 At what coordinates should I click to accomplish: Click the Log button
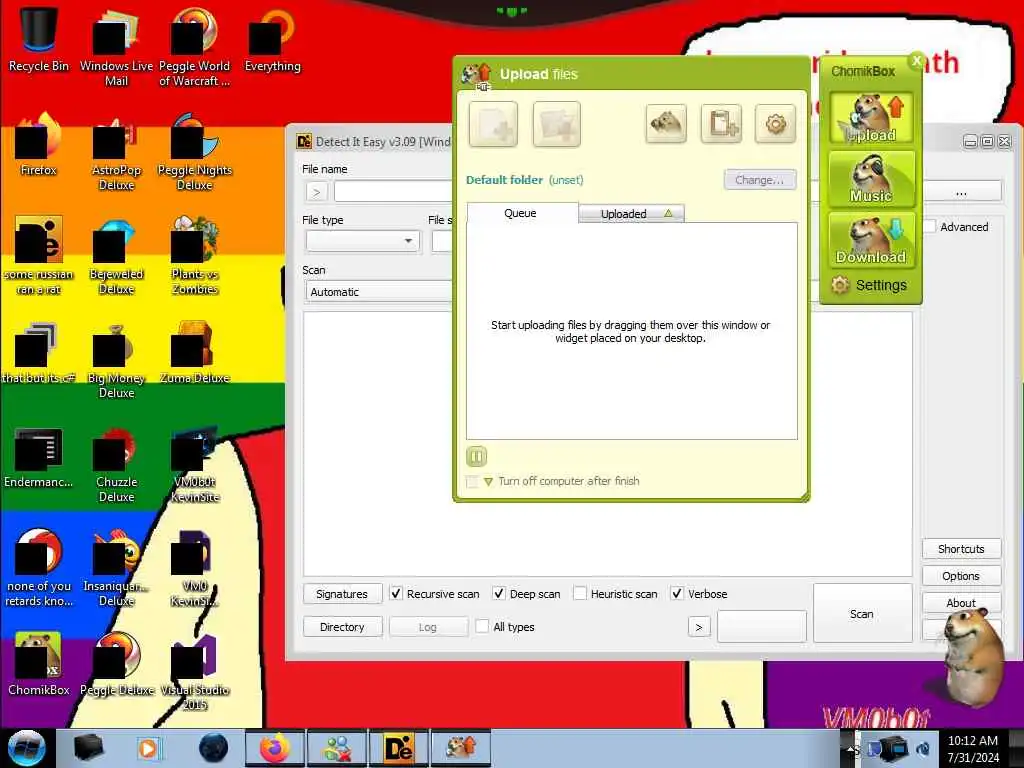tap(428, 627)
